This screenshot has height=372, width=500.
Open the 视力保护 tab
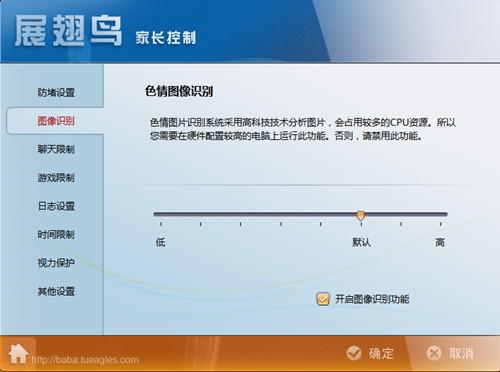56,263
